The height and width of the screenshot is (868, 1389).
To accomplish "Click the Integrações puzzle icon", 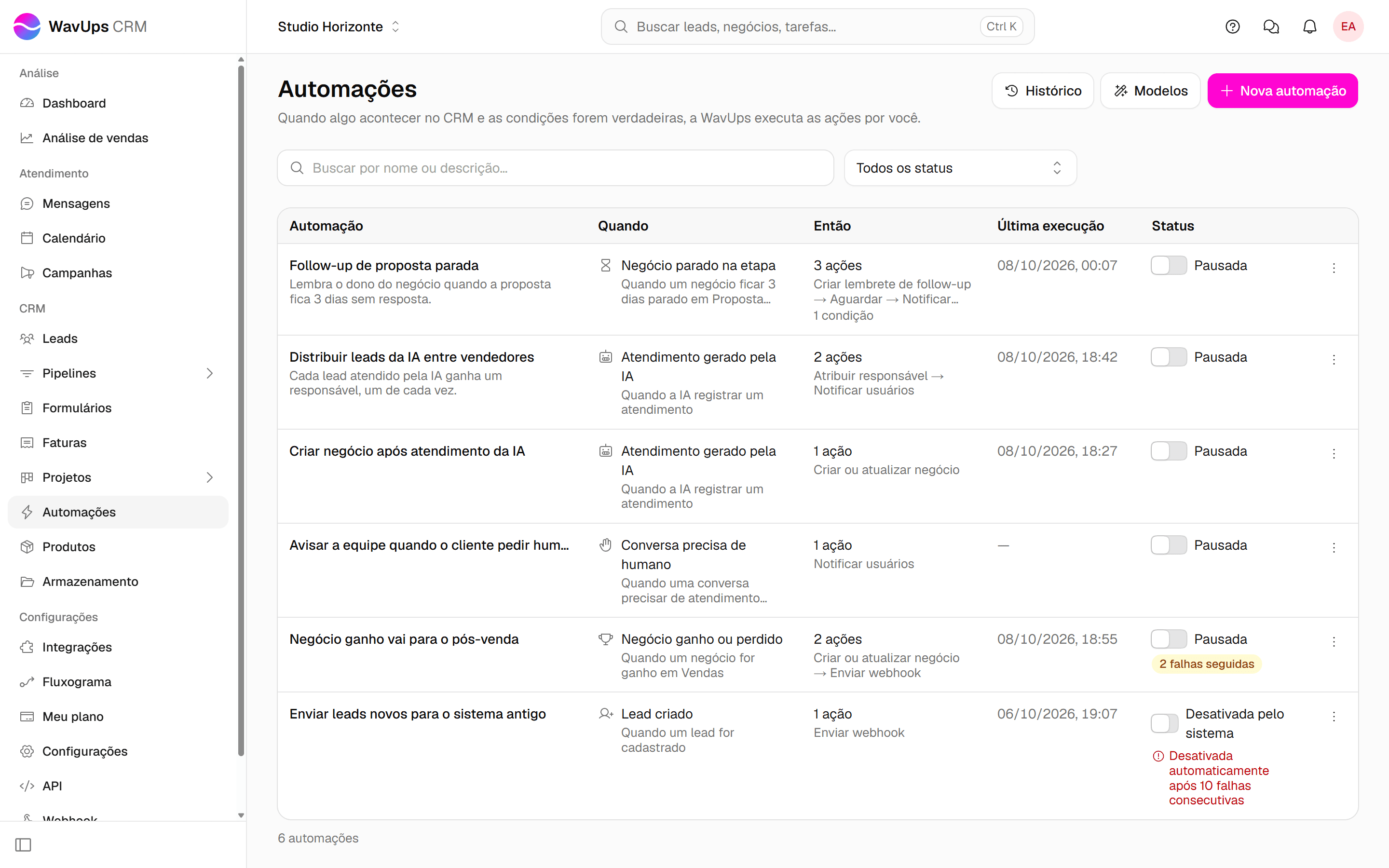I will pos(27,647).
